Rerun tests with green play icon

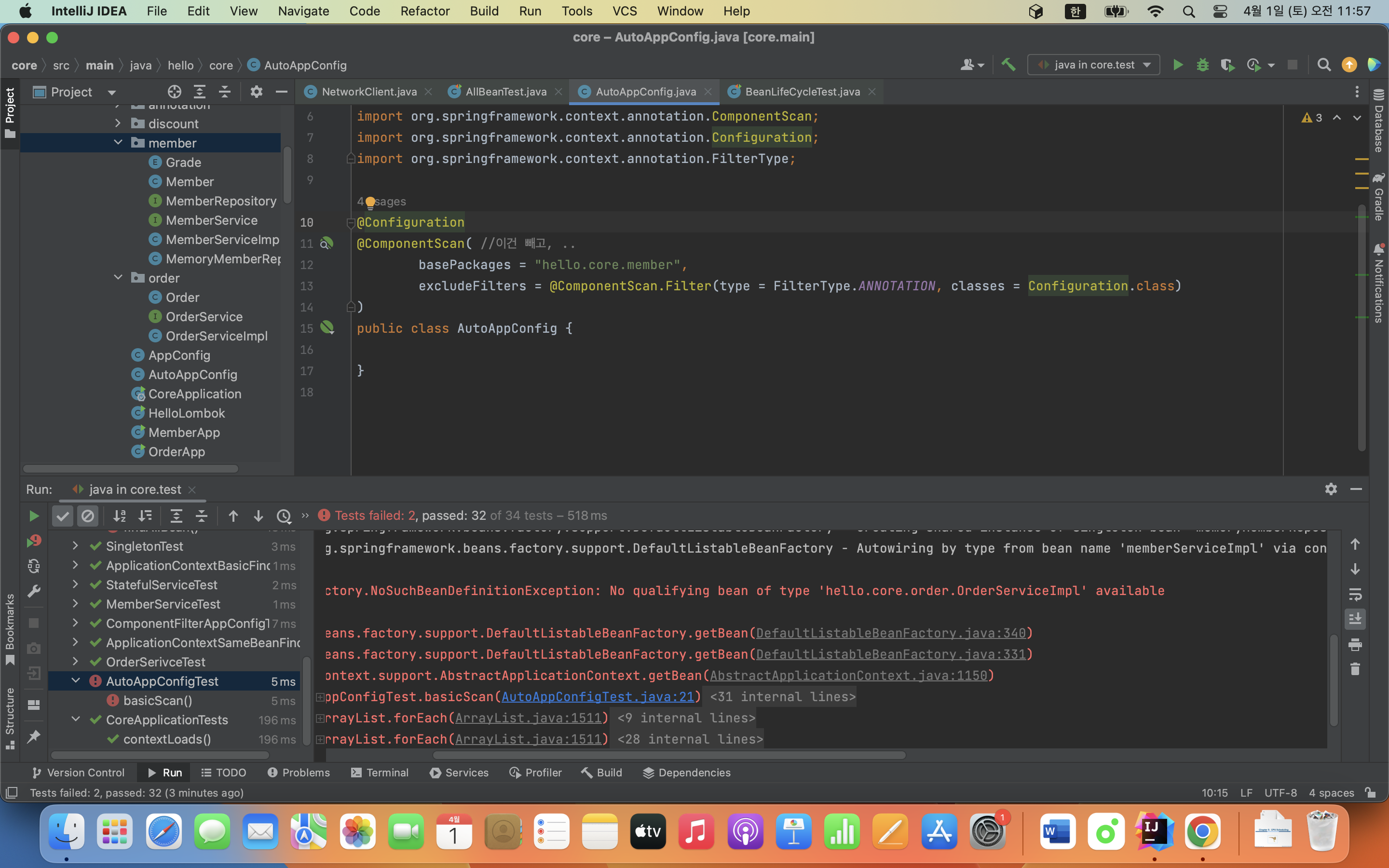click(x=34, y=515)
